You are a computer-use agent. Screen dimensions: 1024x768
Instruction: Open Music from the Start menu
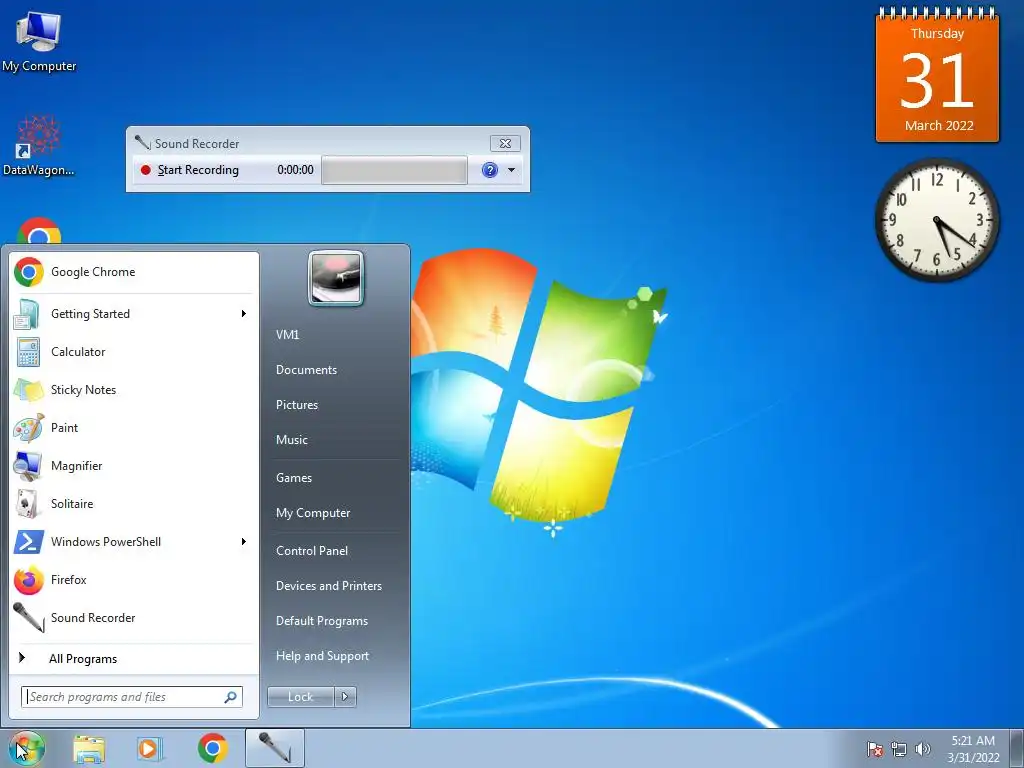[x=292, y=440]
